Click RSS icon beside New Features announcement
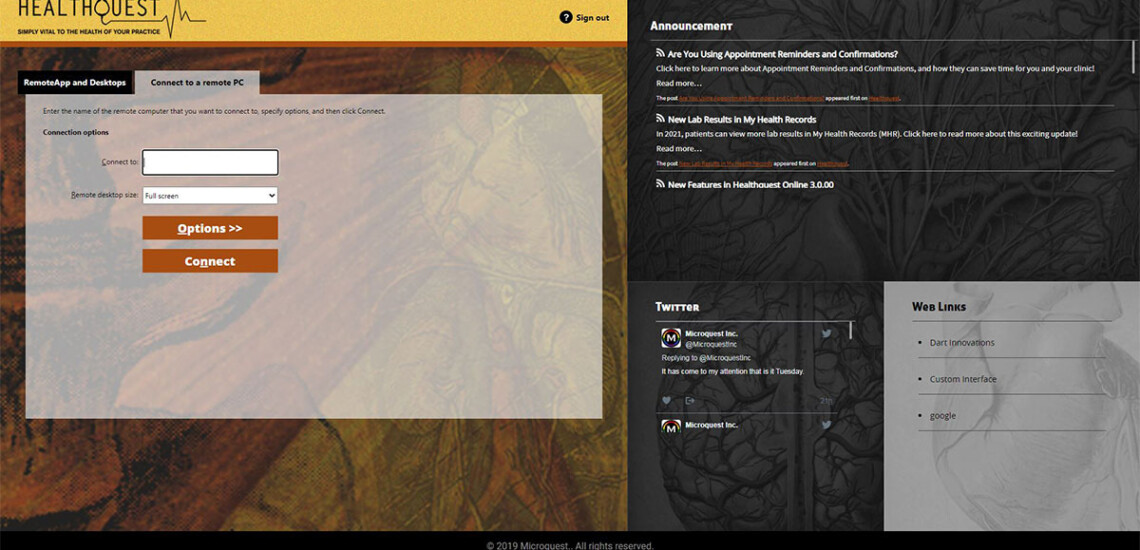This screenshot has height=550, width=1140. (660, 184)
